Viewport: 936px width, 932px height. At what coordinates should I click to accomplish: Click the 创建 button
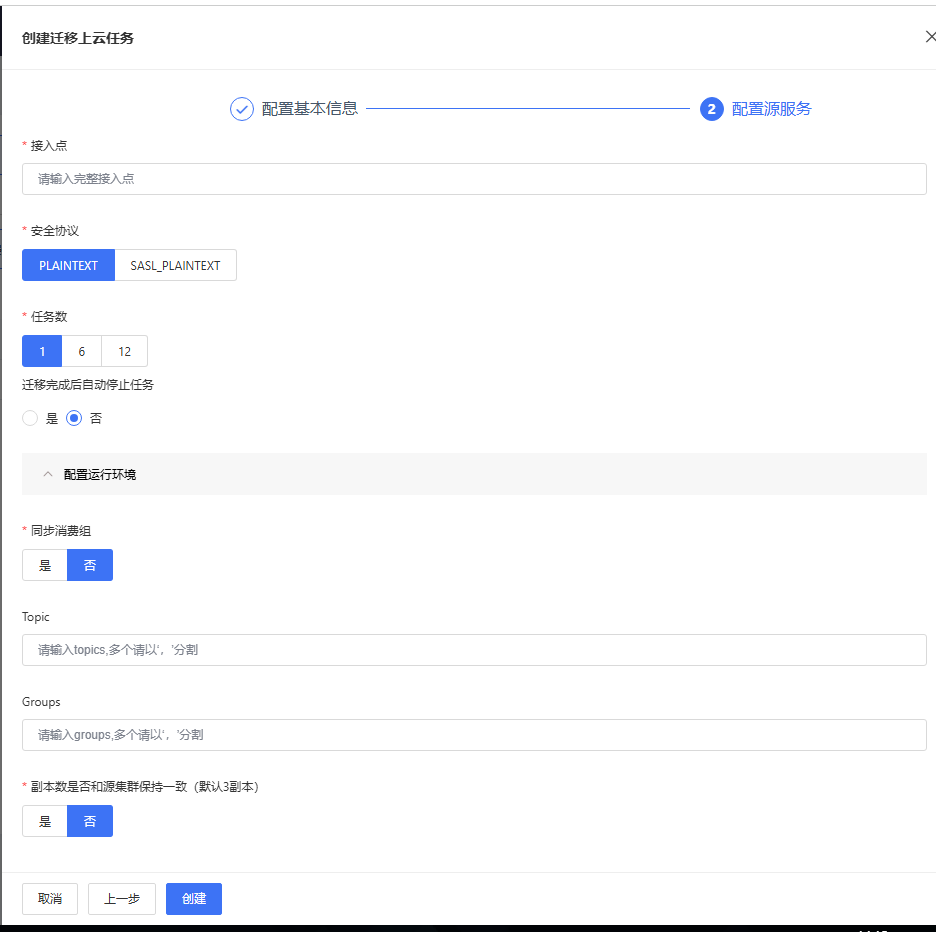[194, 899]
